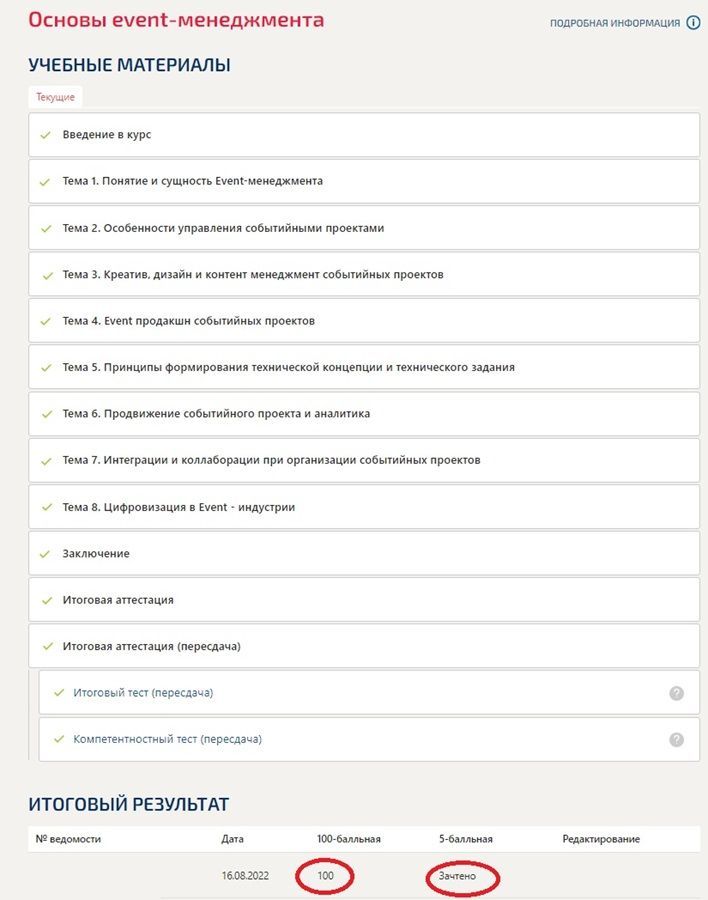708x900 pixels.
Task: Select the Текущие tab
Action: 56,97
